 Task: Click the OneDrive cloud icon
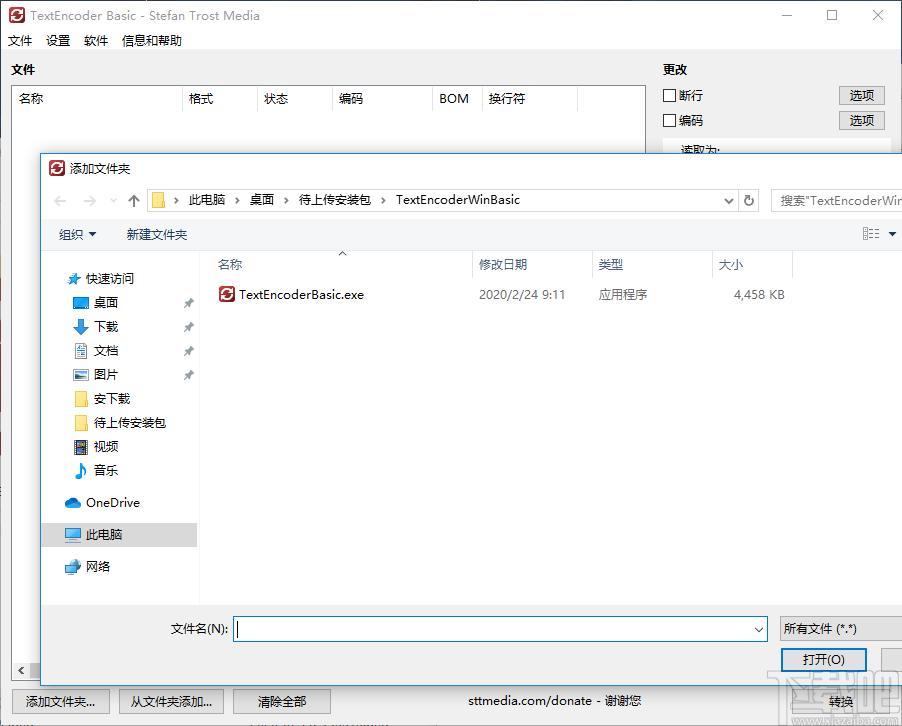coord(72,503)
